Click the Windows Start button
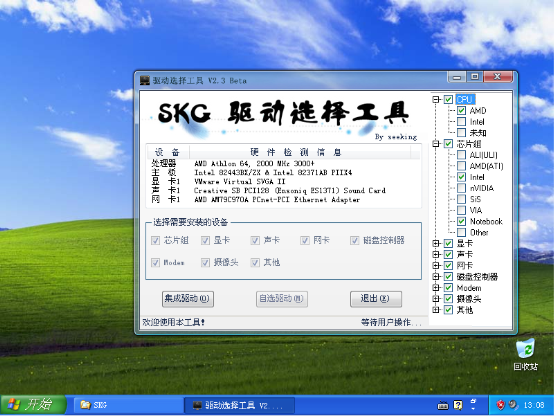The height and width of the screenshot is (416, 555). pos(33,405)
